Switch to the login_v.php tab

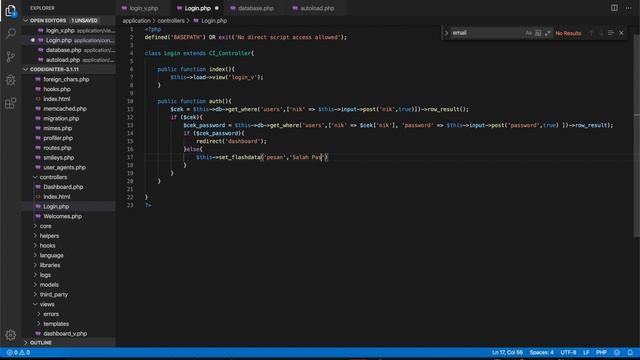[143, 8]
